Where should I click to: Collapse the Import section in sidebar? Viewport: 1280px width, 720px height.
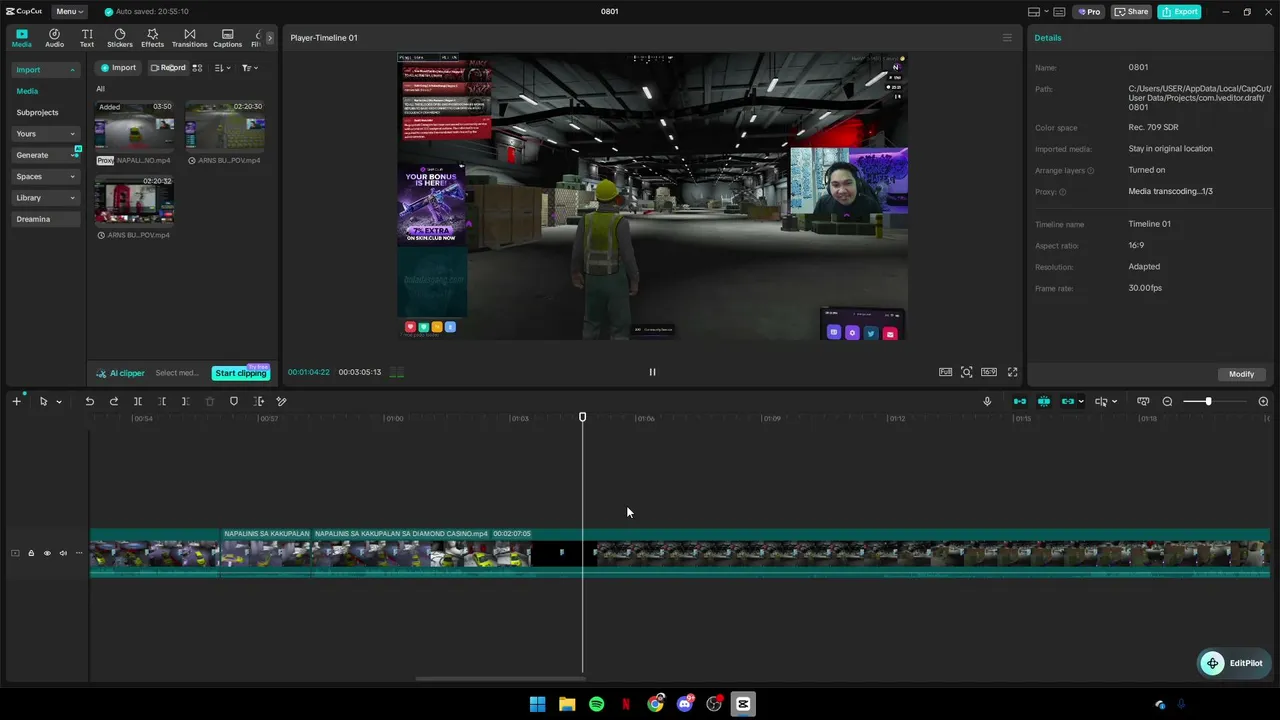[x=72, y=70]
